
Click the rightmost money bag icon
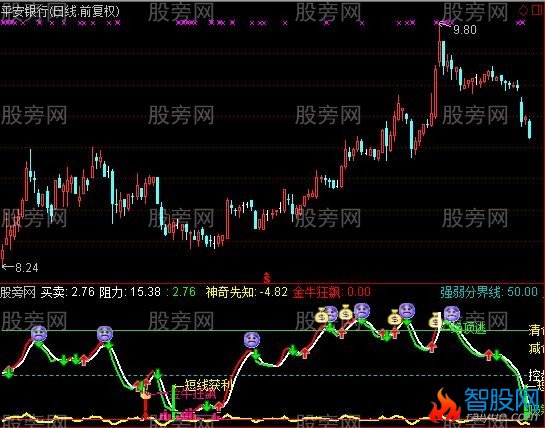tap(436, 320)
